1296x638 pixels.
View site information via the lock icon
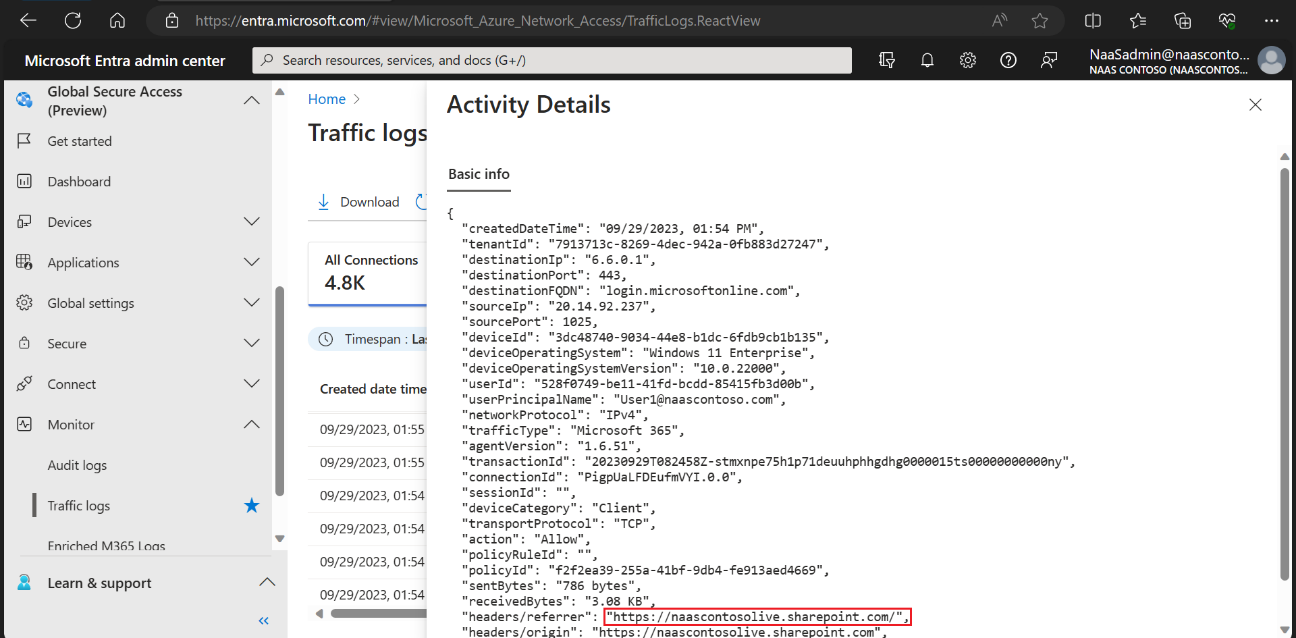point(172,20)
